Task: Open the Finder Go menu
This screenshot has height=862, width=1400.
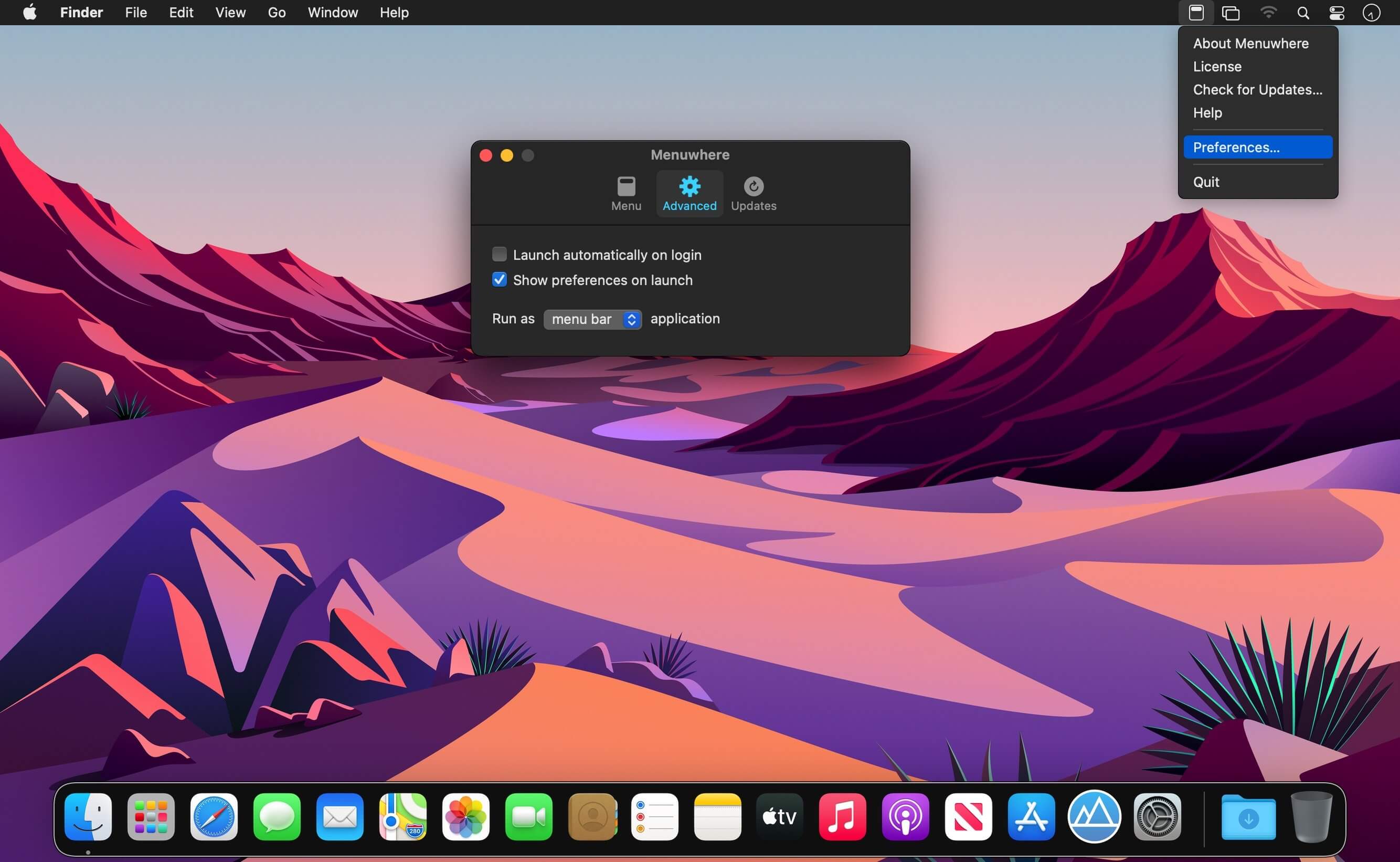Action: (x=277, y=13)
